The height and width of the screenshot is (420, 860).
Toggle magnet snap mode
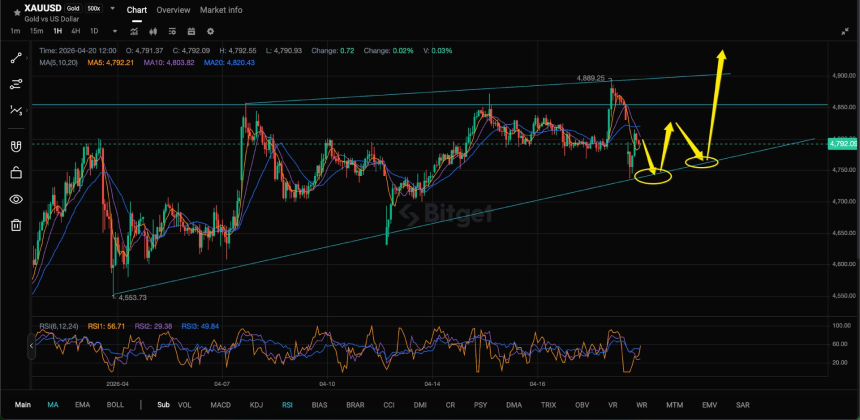16,146
